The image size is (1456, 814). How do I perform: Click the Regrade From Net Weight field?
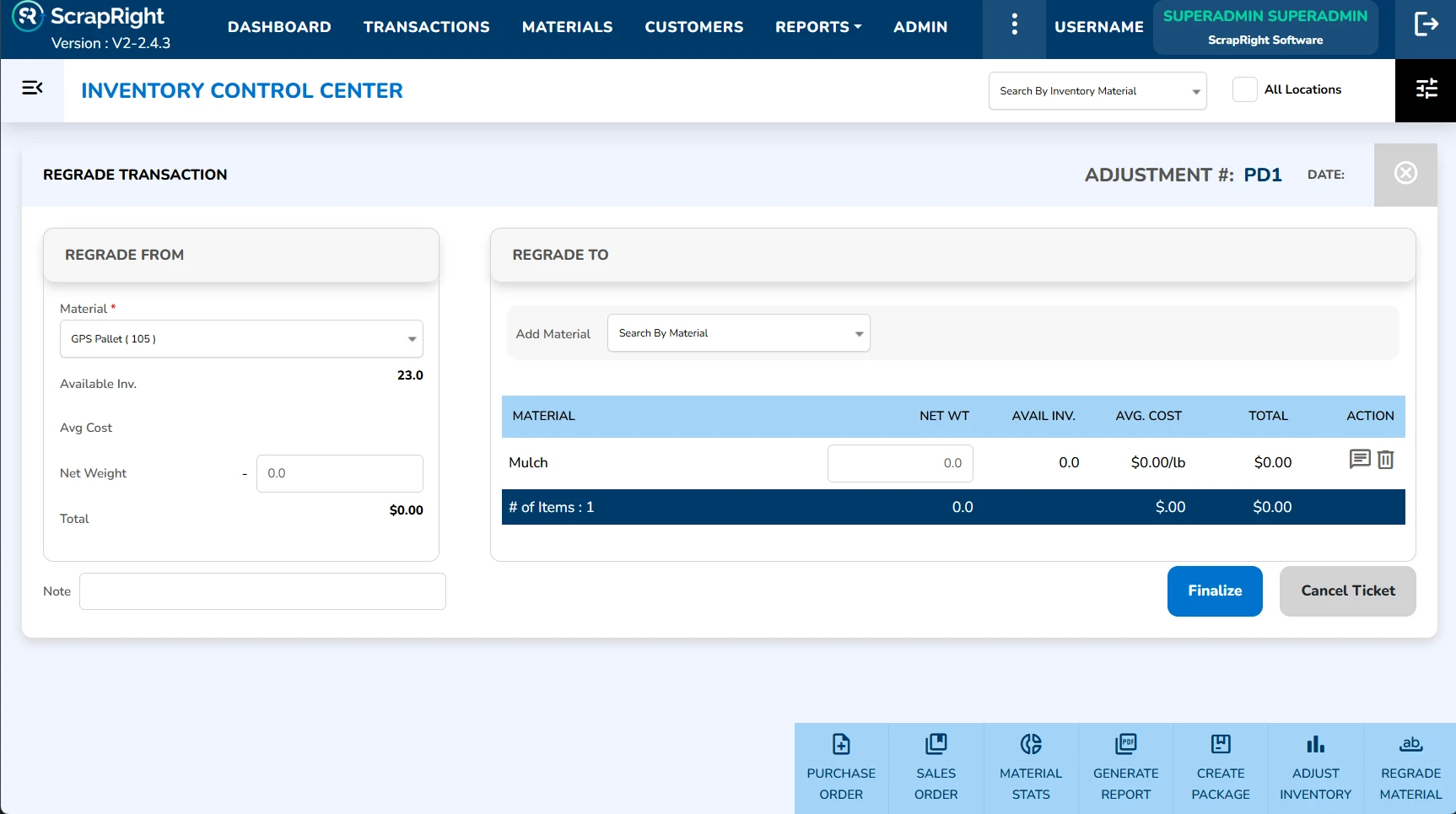[x=340, y=473]
